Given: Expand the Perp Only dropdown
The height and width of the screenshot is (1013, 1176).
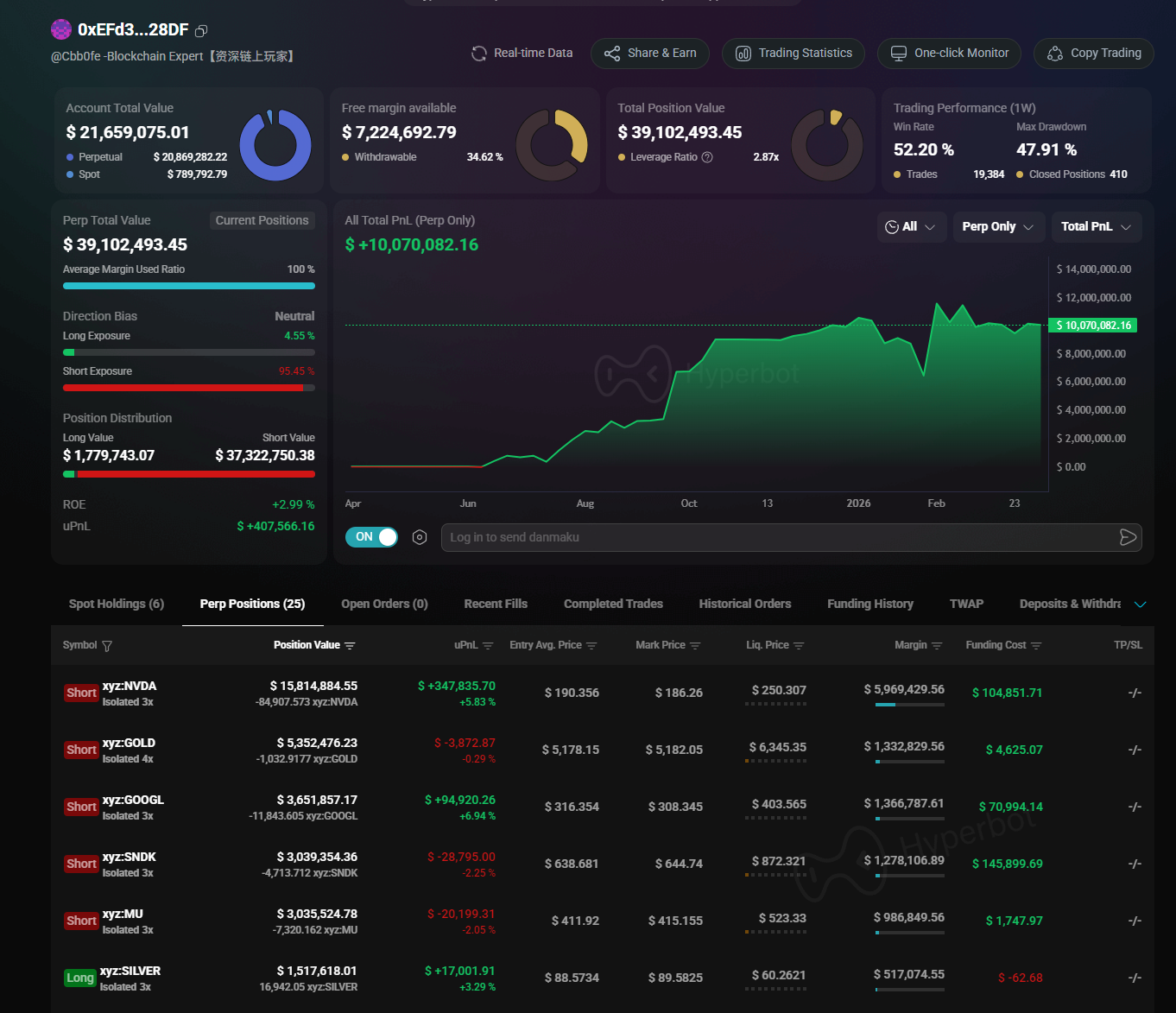Looking at the screenshot, I should coord(997,227).
